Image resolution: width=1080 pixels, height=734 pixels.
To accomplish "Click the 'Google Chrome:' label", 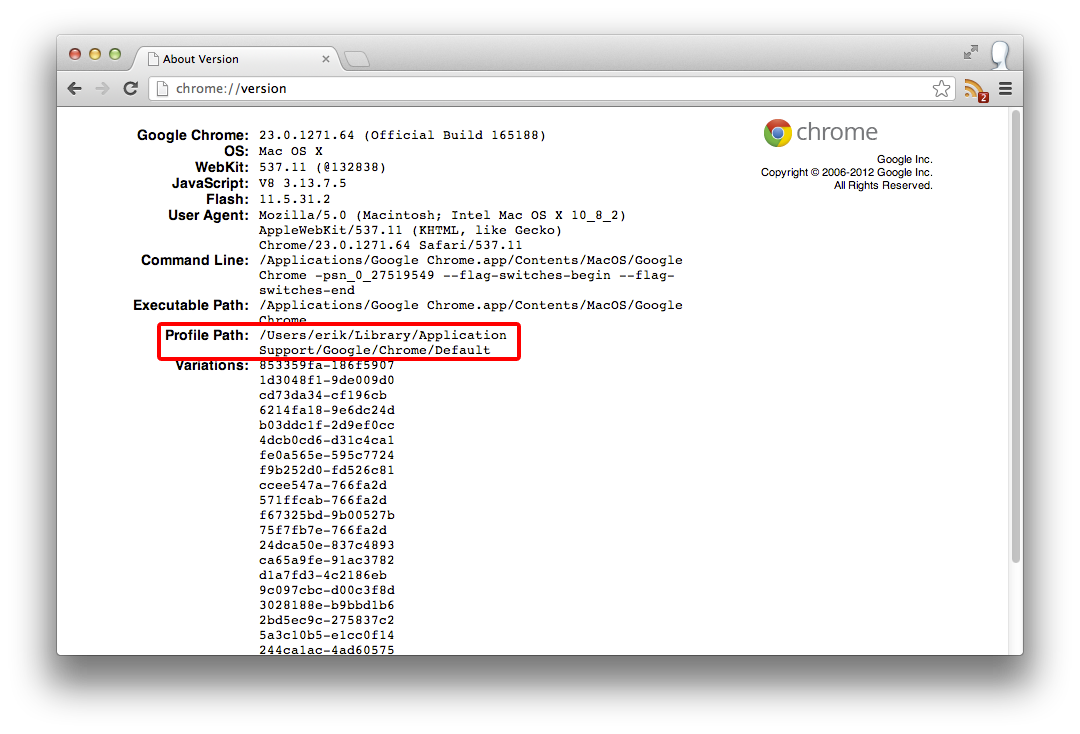I will [x=193, y=135].
